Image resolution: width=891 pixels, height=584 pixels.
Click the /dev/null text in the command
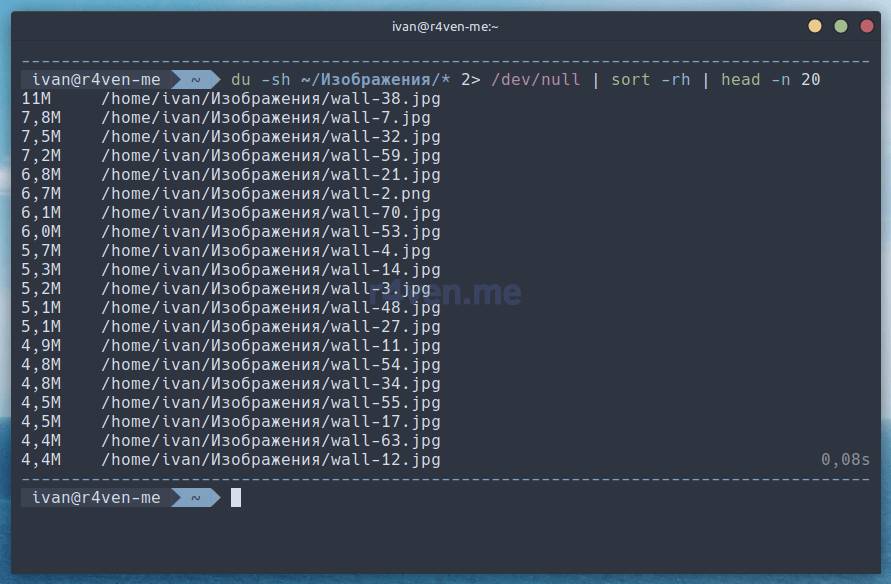(x=535, y=79)
